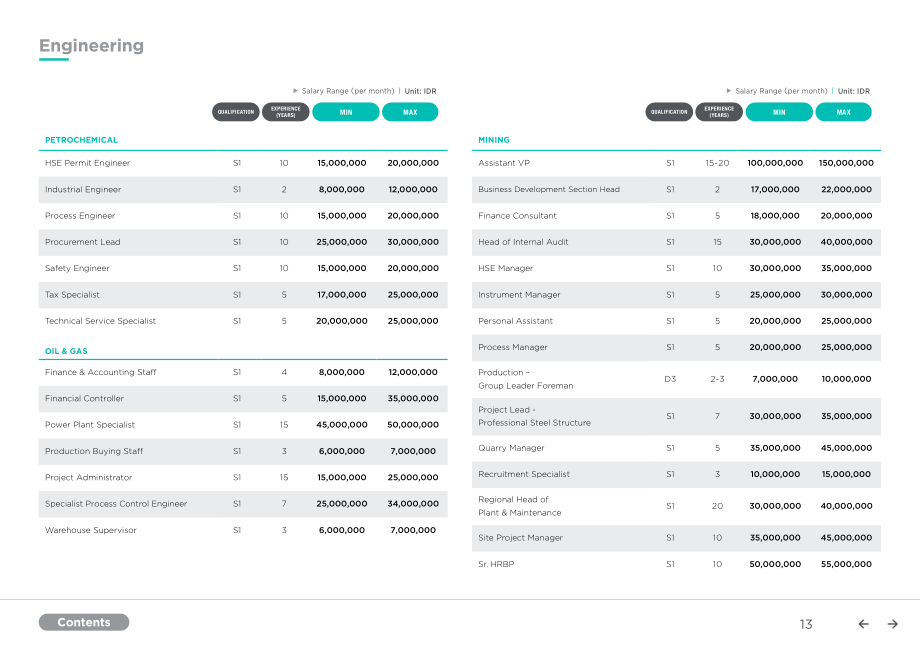Click the page number 13
The height and width of the screenshot is (651, 920).
point(806,624)
